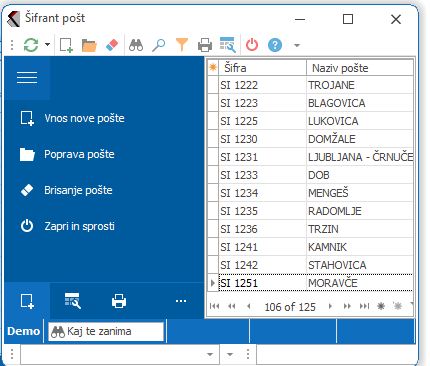
Task: Select the DOMŽALE cell
Action: click(360, 139)
